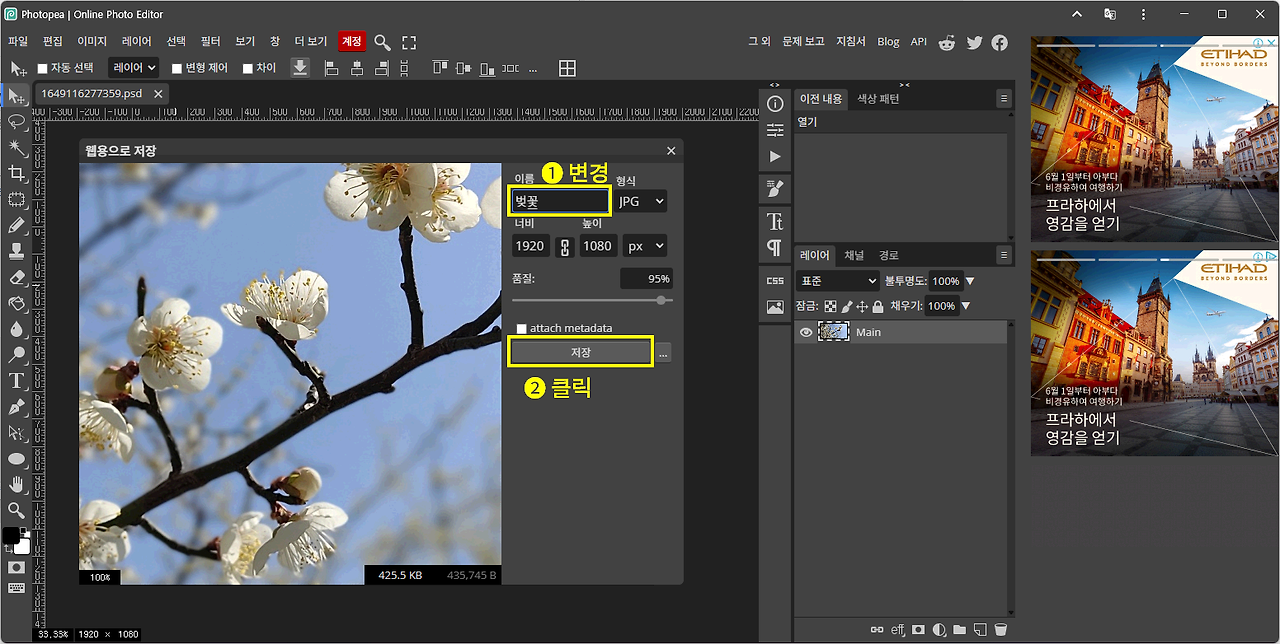Open the Actions play panel icon
Screen dimensions: 1280x644
[775, 157]
